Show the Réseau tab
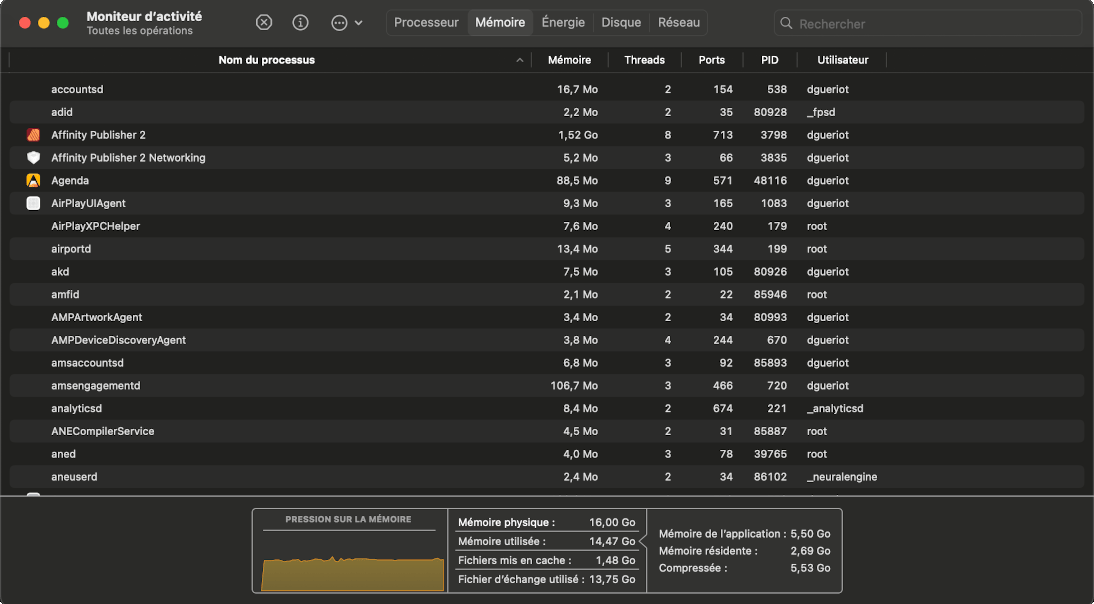 [678, 22]
